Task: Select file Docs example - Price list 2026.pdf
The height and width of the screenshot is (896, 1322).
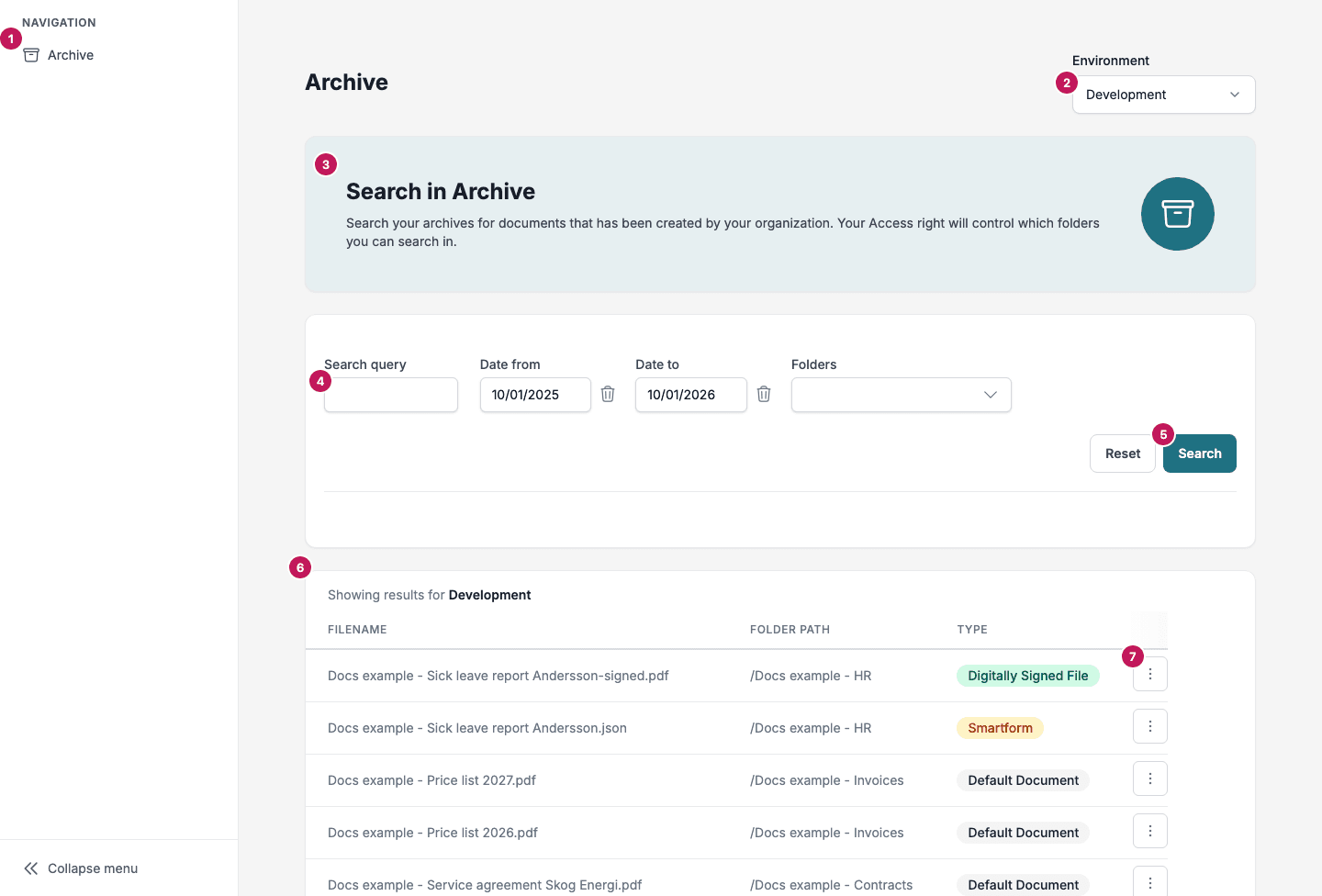Action: coord(432,833)
